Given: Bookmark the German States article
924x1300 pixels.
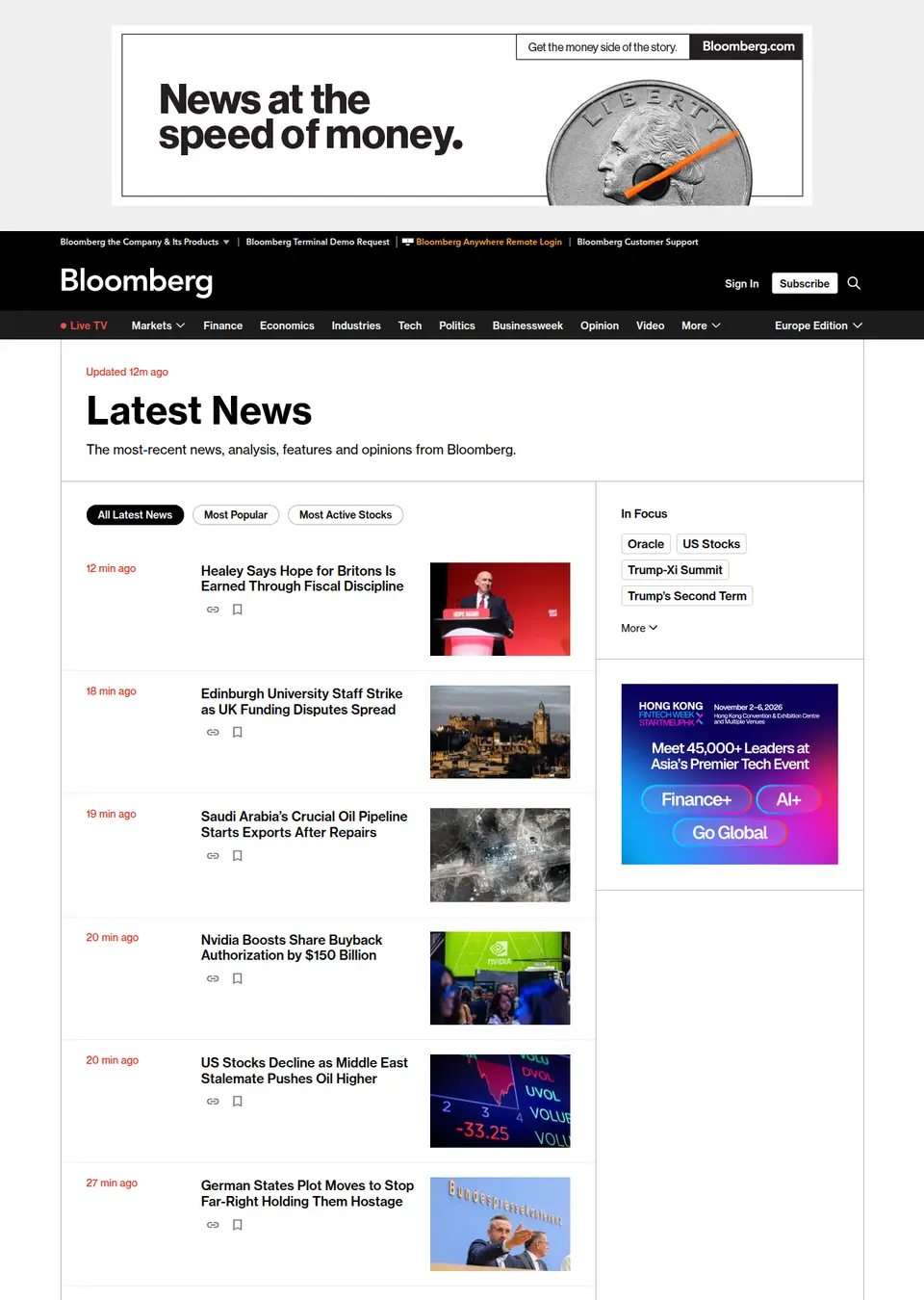Looking at the screenshot, I should click(x=238, y=1225).
